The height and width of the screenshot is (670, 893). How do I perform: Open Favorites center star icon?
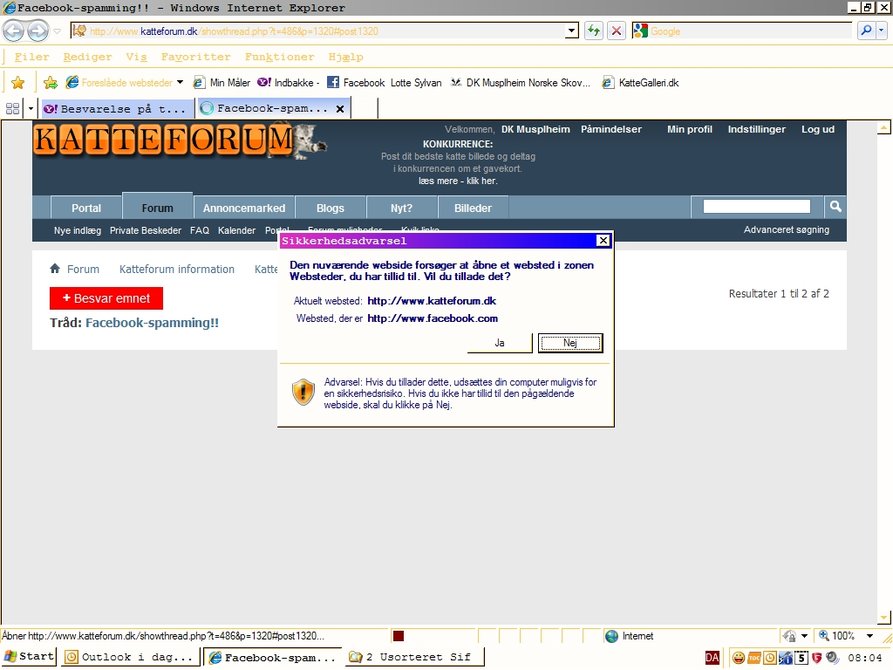click(18, 83)
